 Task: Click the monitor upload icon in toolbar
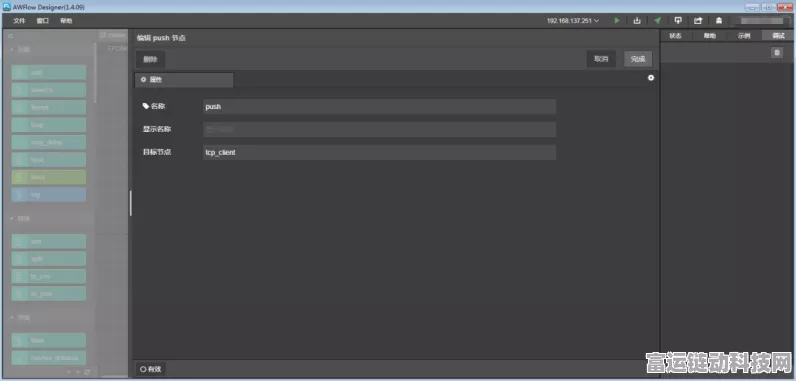point(678,21)
